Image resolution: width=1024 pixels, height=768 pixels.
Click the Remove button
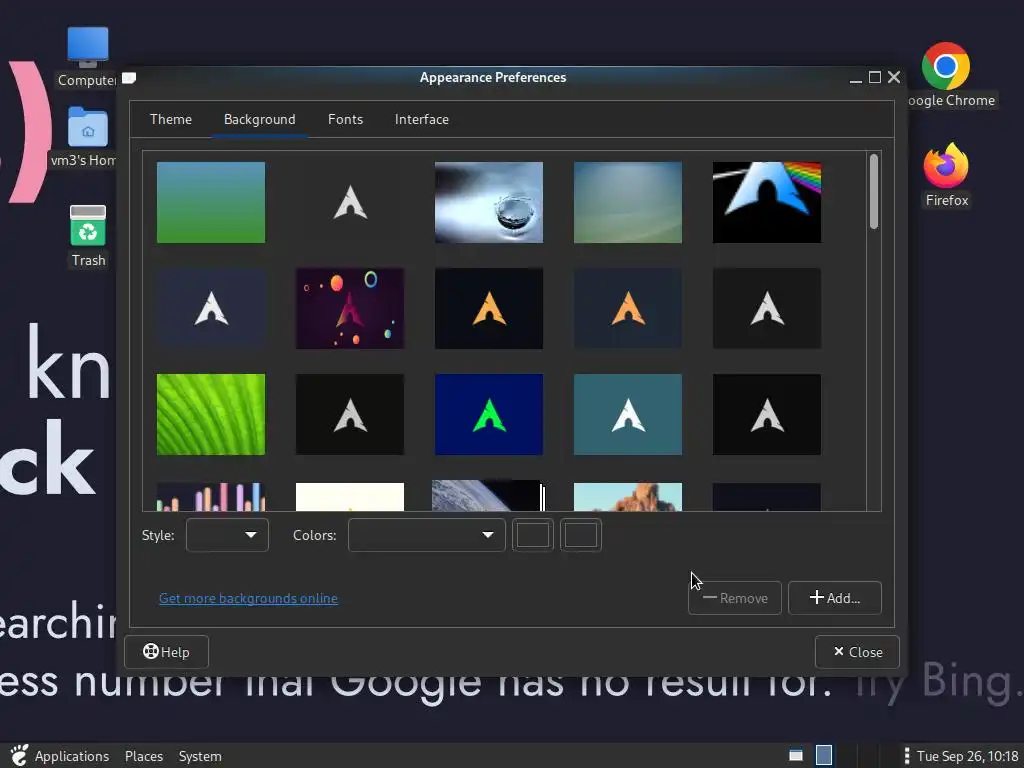tap(735, 598)
